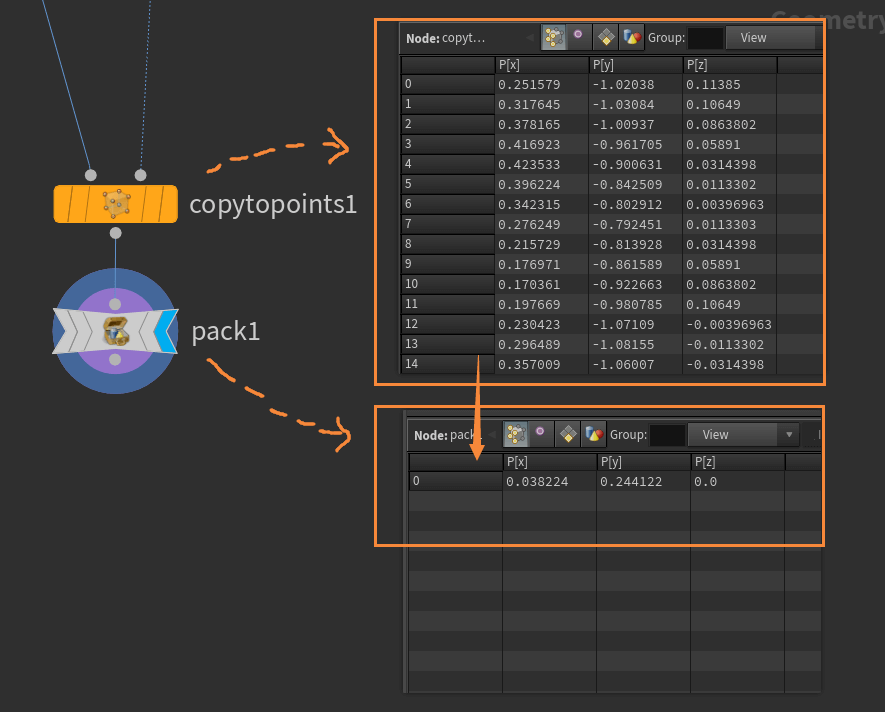The height and width of the screenshot is (712, 885).
Task: Open View dropdown in copytopoints spreadsheet
Action: click(x=770, y=38)
